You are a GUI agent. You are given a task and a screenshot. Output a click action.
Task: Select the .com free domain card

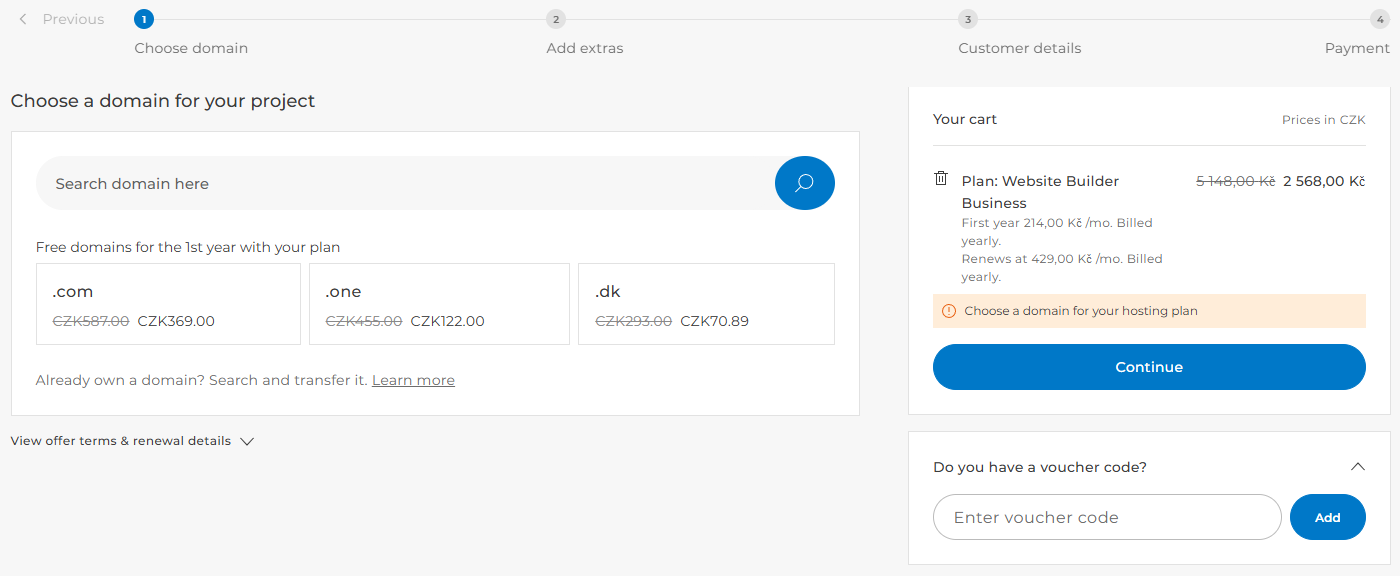tap(168, 304)
